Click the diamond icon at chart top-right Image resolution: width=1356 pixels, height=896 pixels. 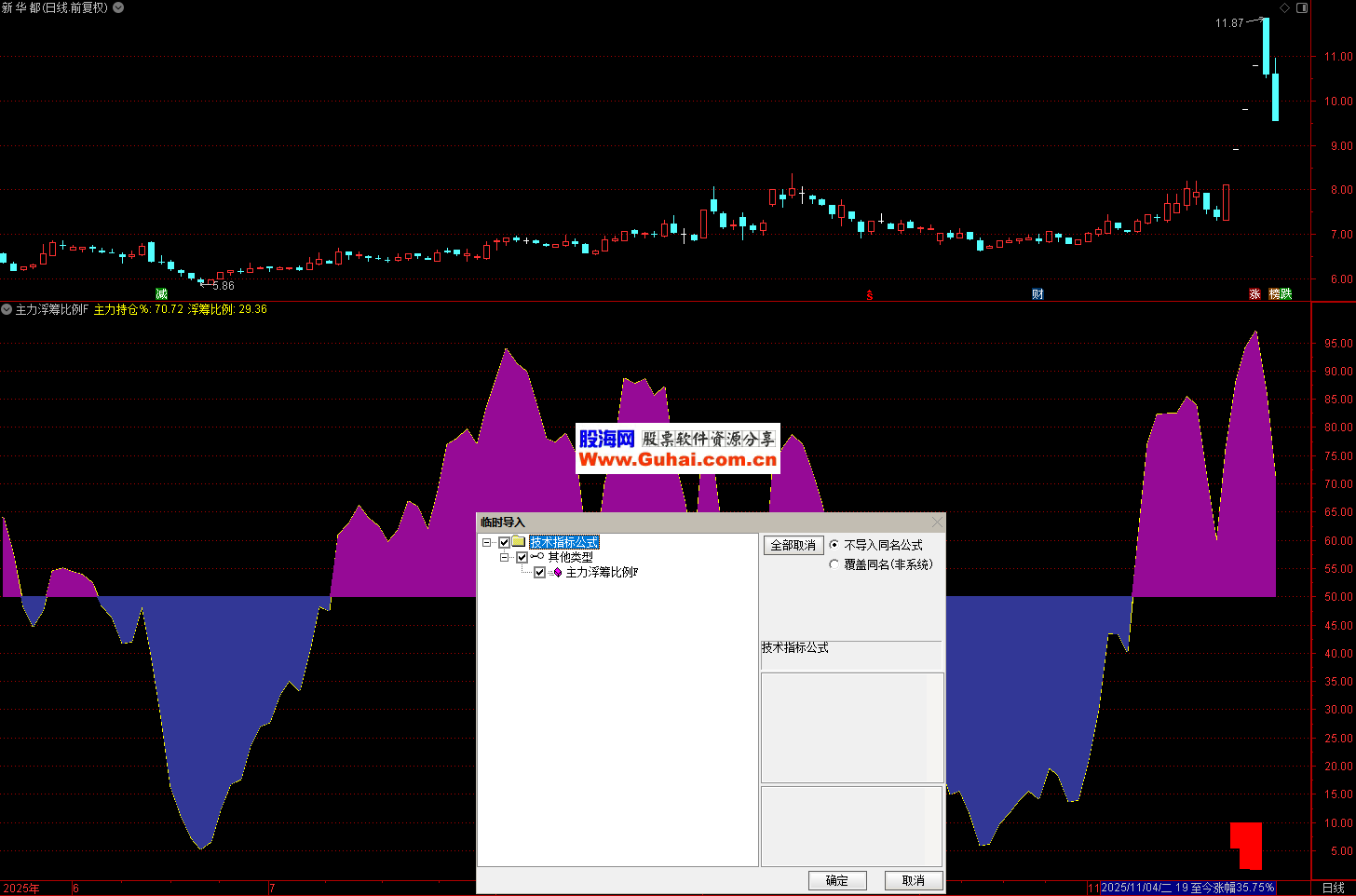(1284, 7)
